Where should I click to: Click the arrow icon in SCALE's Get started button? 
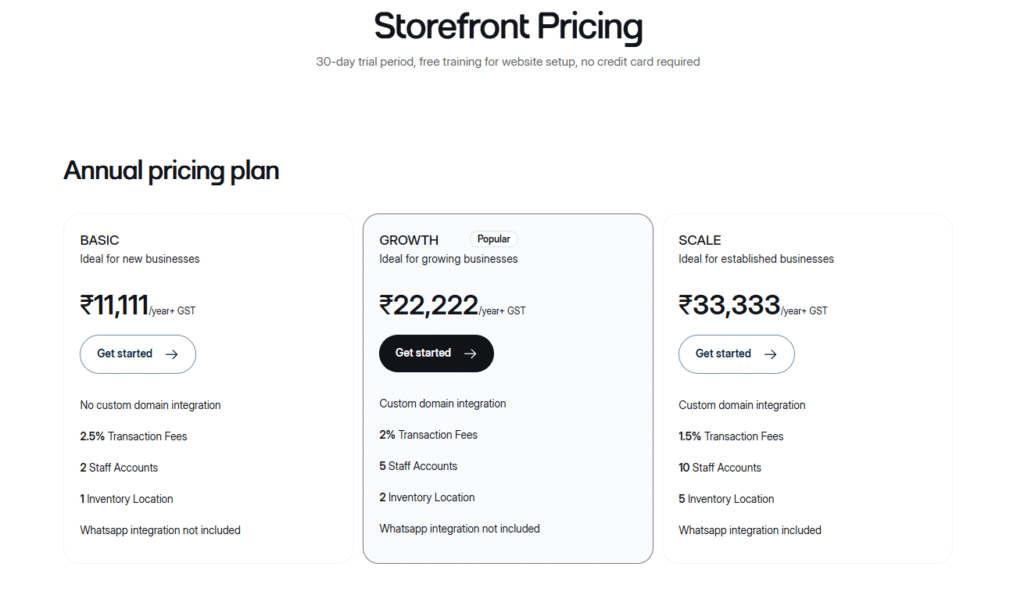coord(770,354)
